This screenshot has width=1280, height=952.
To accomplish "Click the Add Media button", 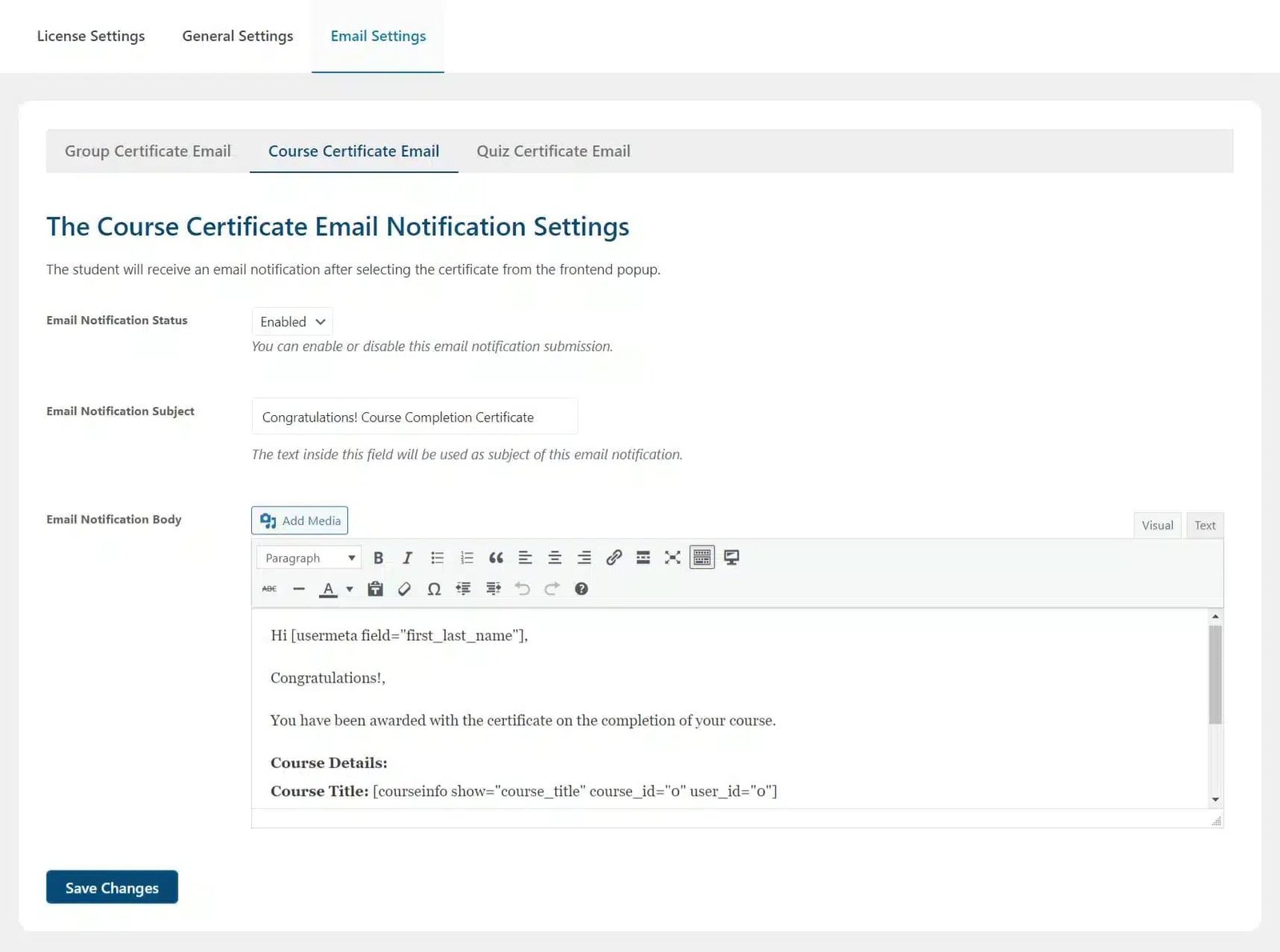I will tap(300, 521).
